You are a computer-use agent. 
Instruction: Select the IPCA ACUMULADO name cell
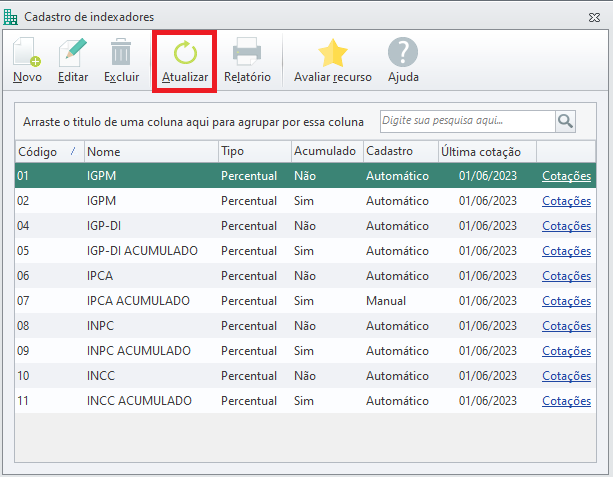[138, 301]
